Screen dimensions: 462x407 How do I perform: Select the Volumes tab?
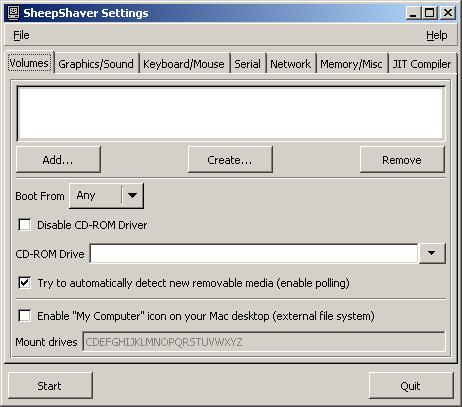coord(29,63)
